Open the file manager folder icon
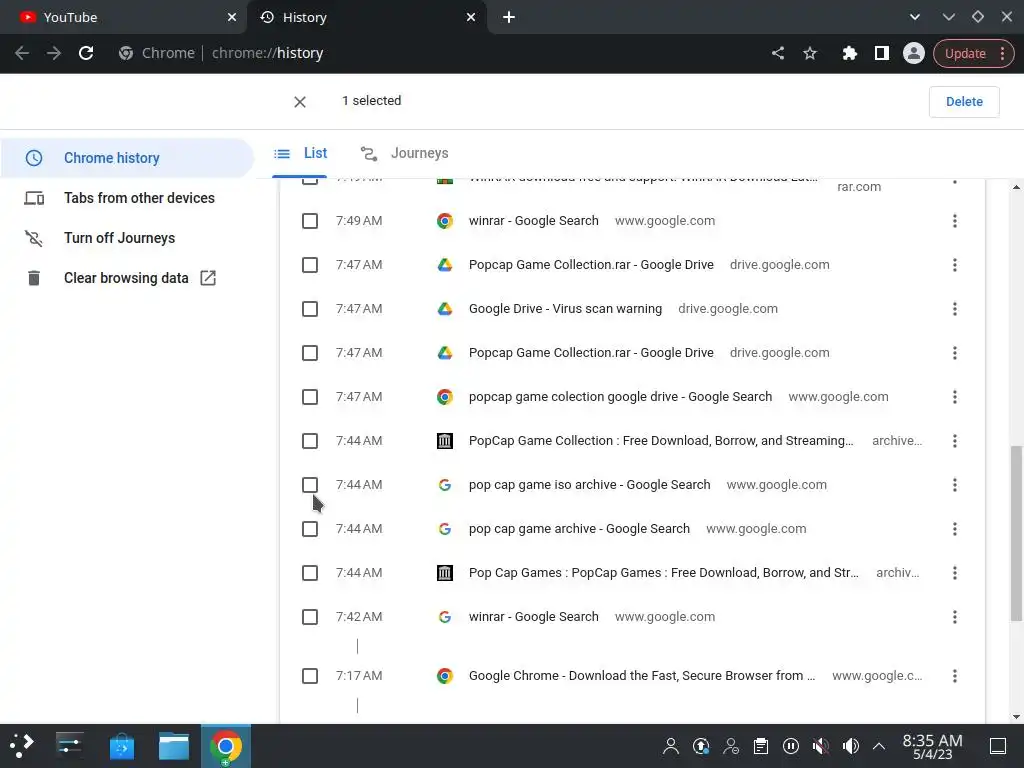Viewport: 1024px width, 768px height. (174, 746)
